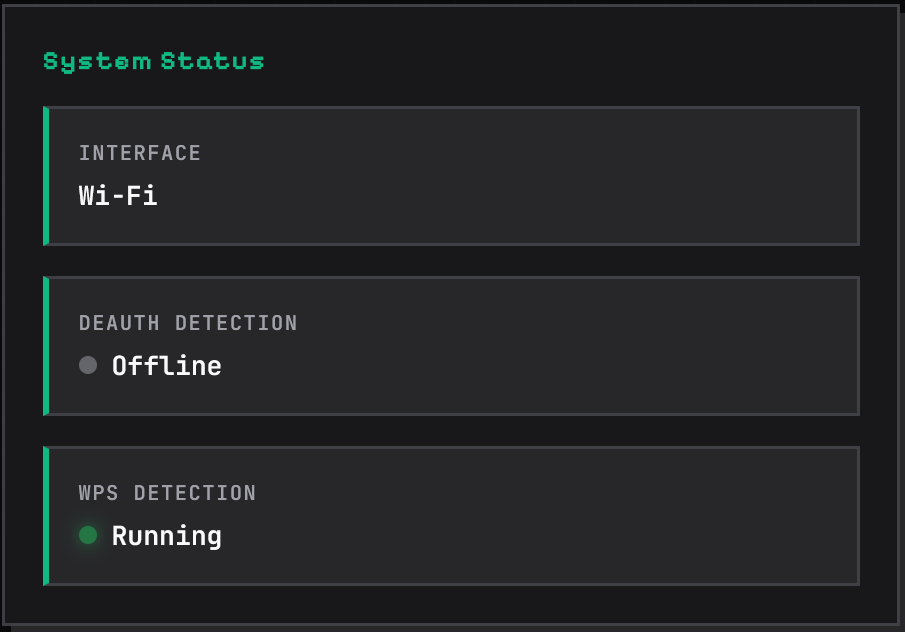The image size is (905, 632).
Task: Click the DEAUTH DETECTION label
Action: tap(188, 323)
